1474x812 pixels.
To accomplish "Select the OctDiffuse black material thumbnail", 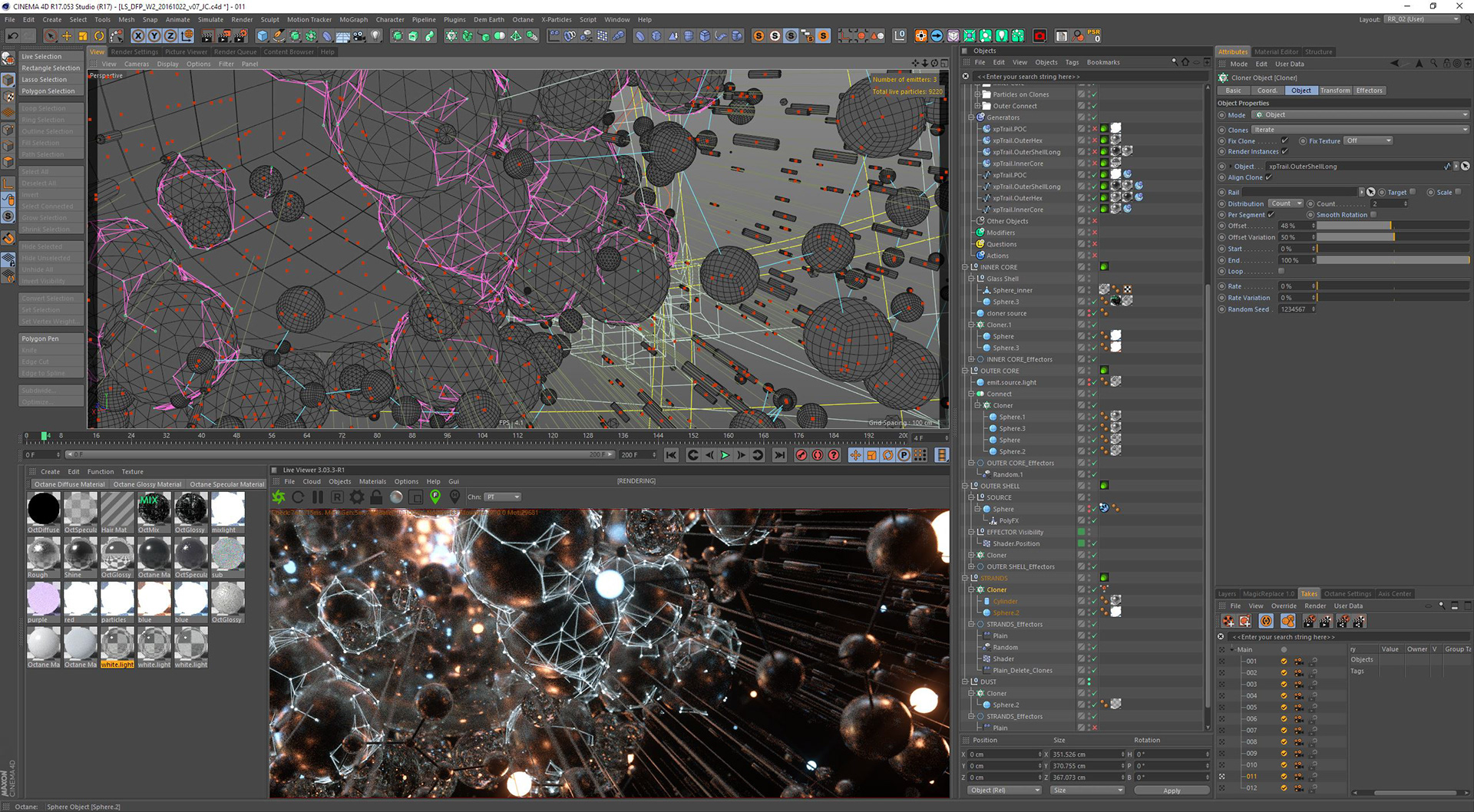I will coord(44,509).
